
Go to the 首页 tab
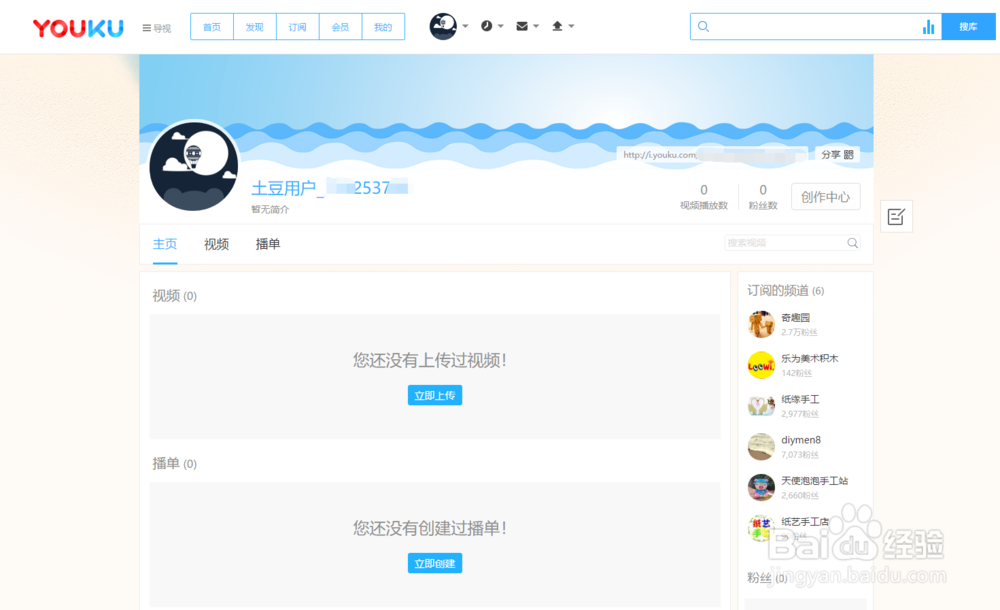[x=212, y=27]
